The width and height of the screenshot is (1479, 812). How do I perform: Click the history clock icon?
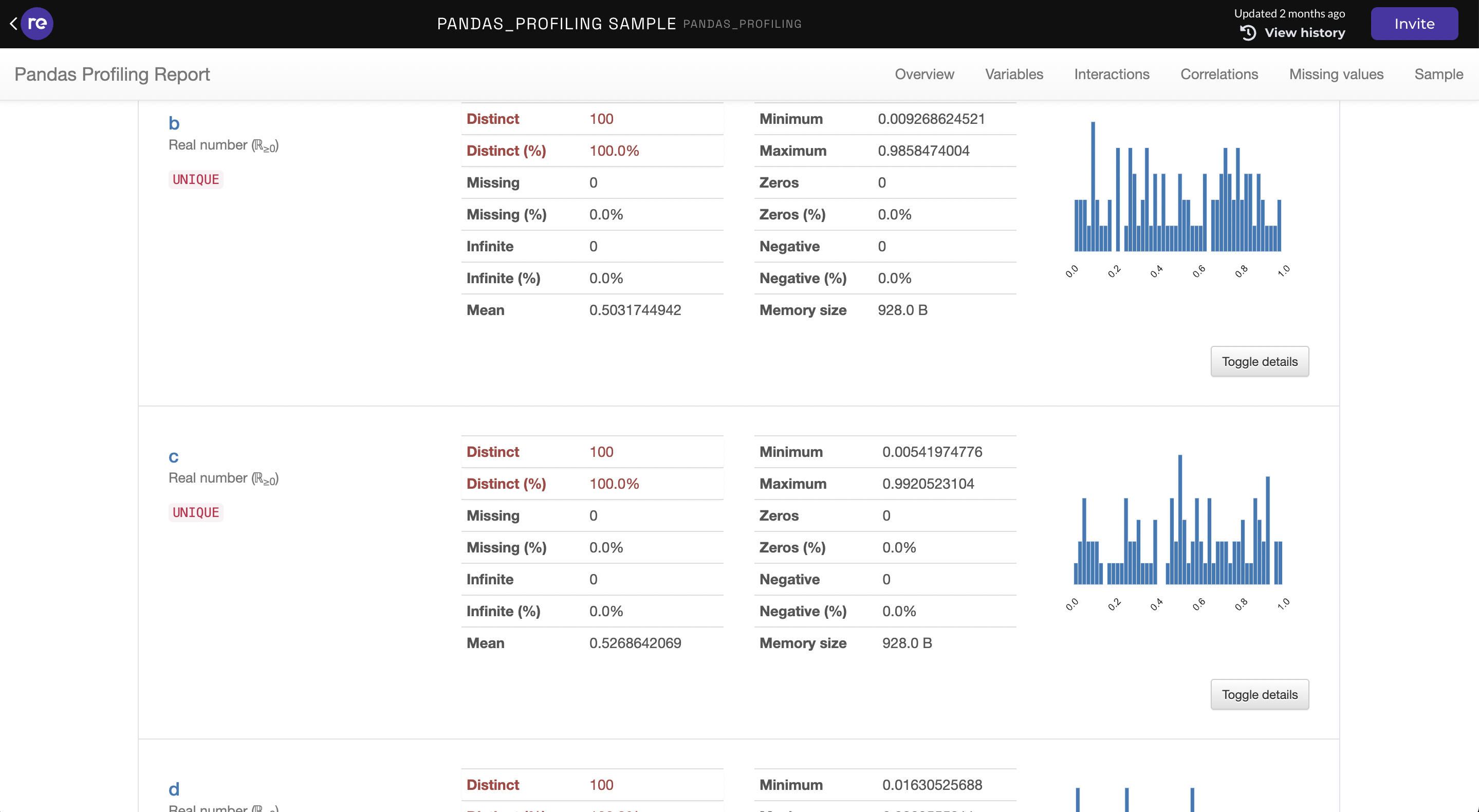point(1247,33)
